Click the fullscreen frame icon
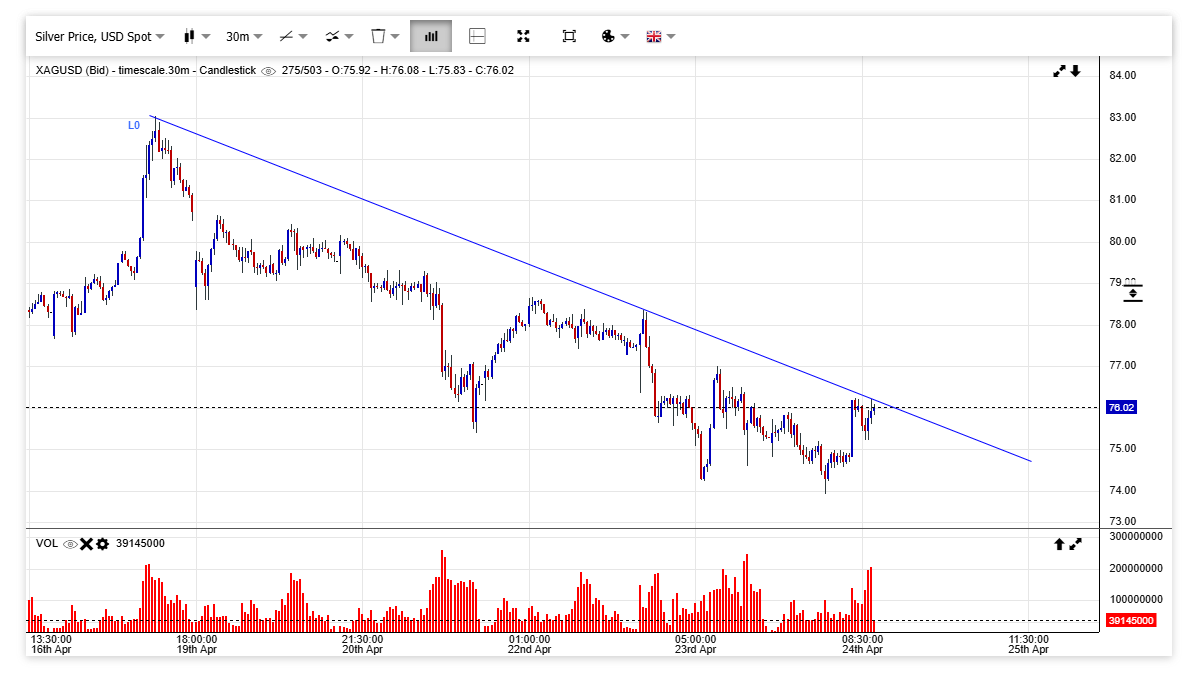1200x674 pixels. point(569,36)
